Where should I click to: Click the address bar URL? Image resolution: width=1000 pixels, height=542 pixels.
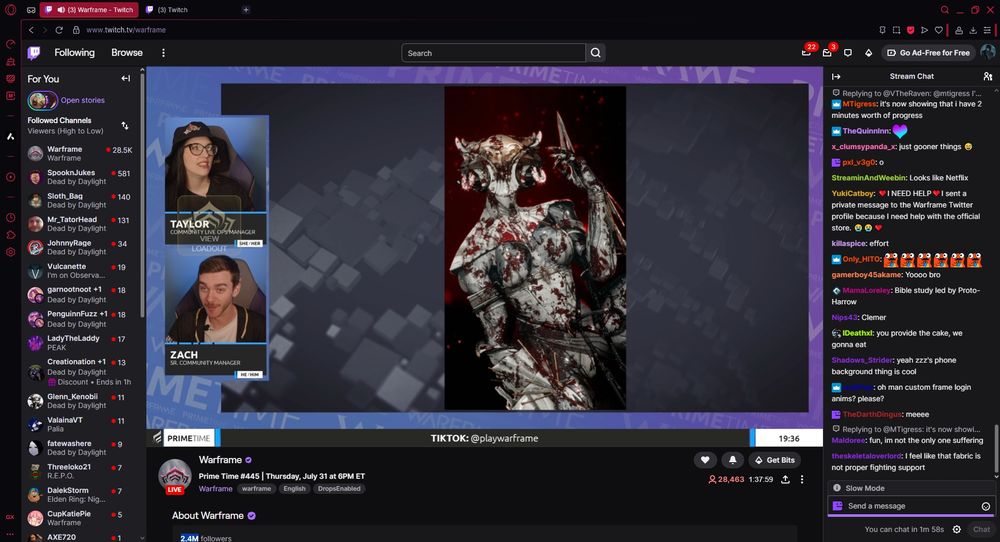(x=126, y=30)
